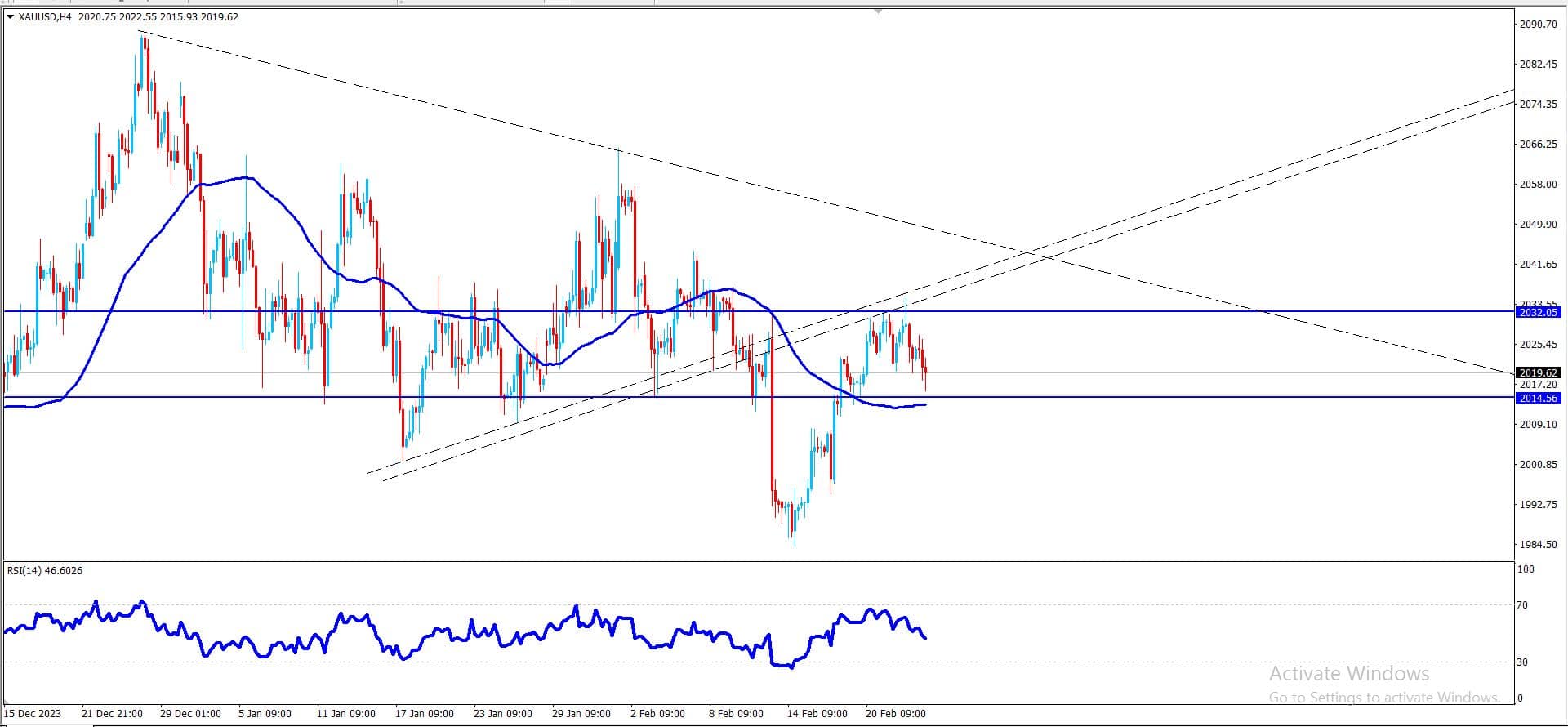
Task: Select the 2032.05 resistance price label
Action: point(1538,312)
